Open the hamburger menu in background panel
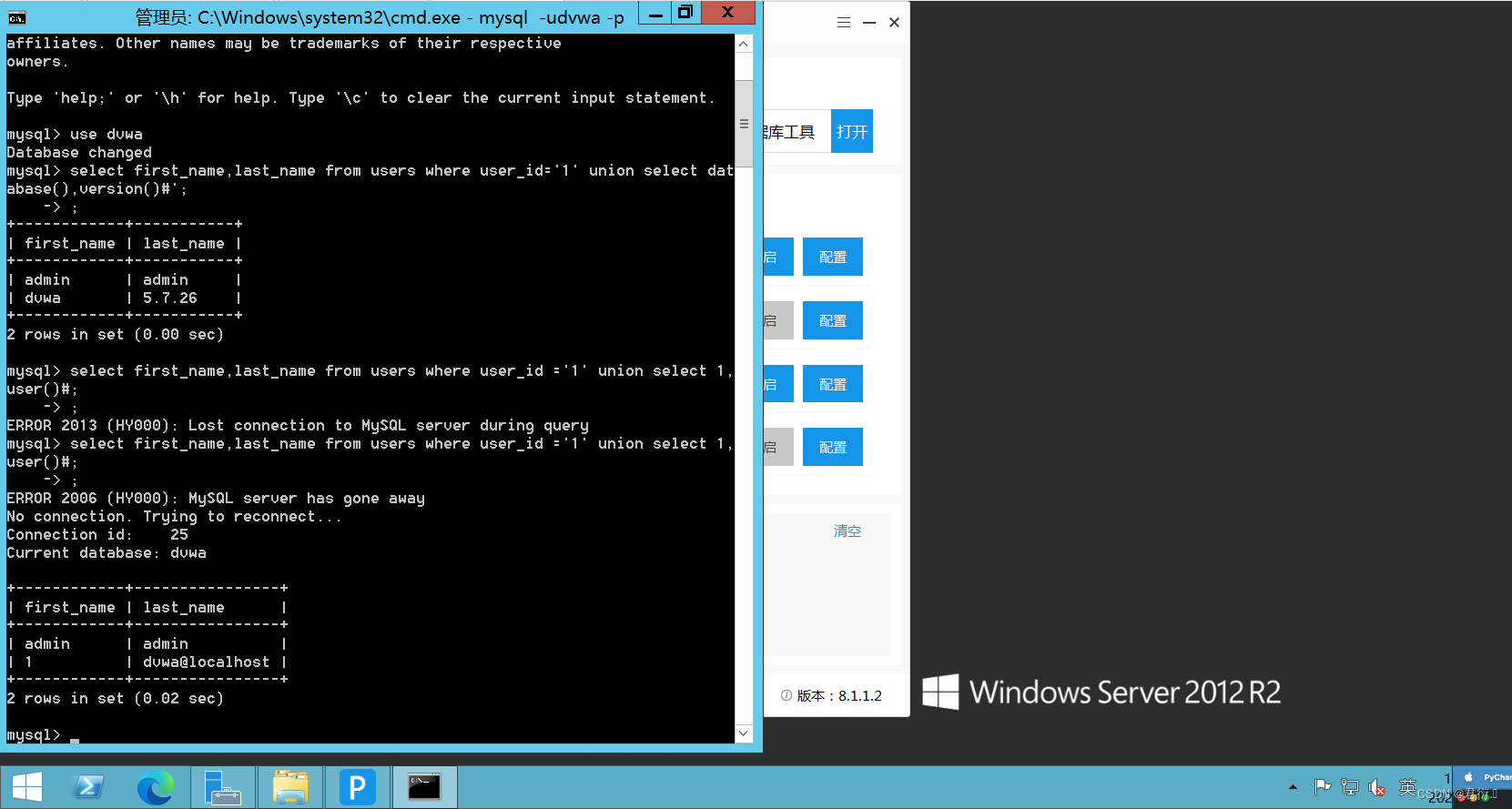Image resolution: width=1512 pixels, height=809 pixels. coord(844,23)
